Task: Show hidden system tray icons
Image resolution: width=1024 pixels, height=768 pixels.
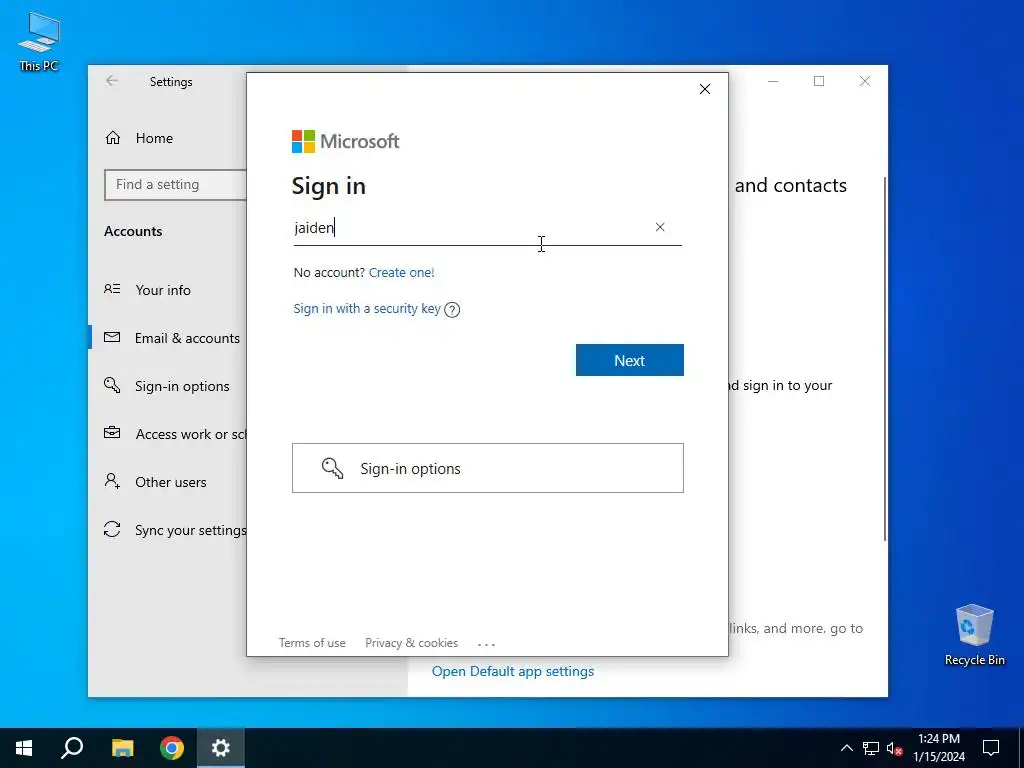Action: pos(846,748)
